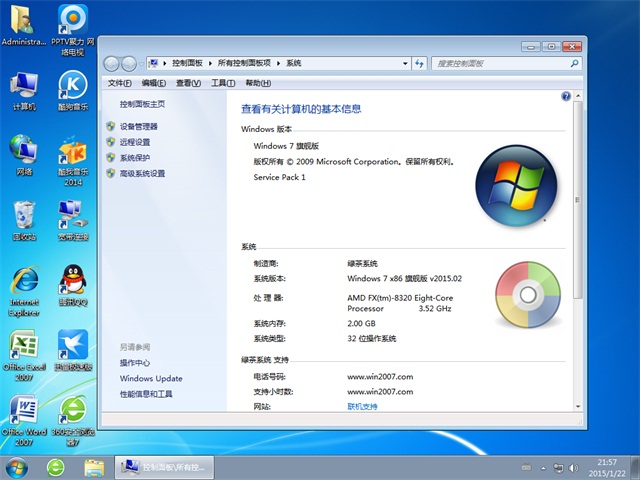Open the 工具(T) menu
Viewport: 640px width, 480px height.
click(222, 83)
